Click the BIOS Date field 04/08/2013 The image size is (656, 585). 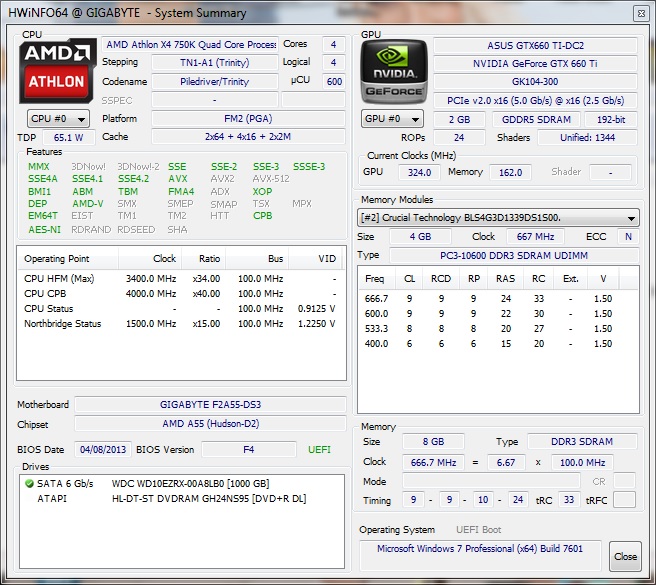tap(103, 450)
